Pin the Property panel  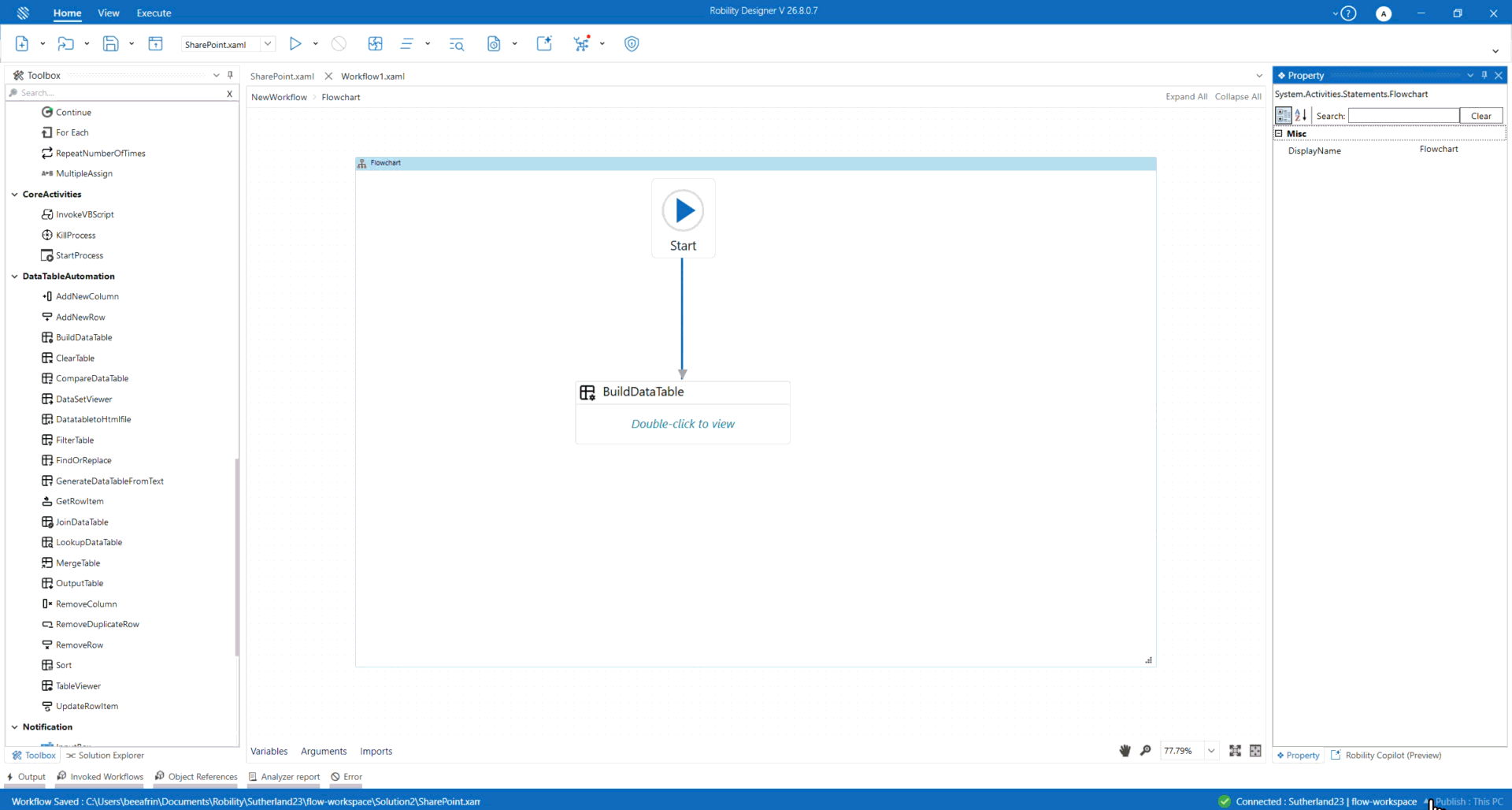tap(1484, 75)
